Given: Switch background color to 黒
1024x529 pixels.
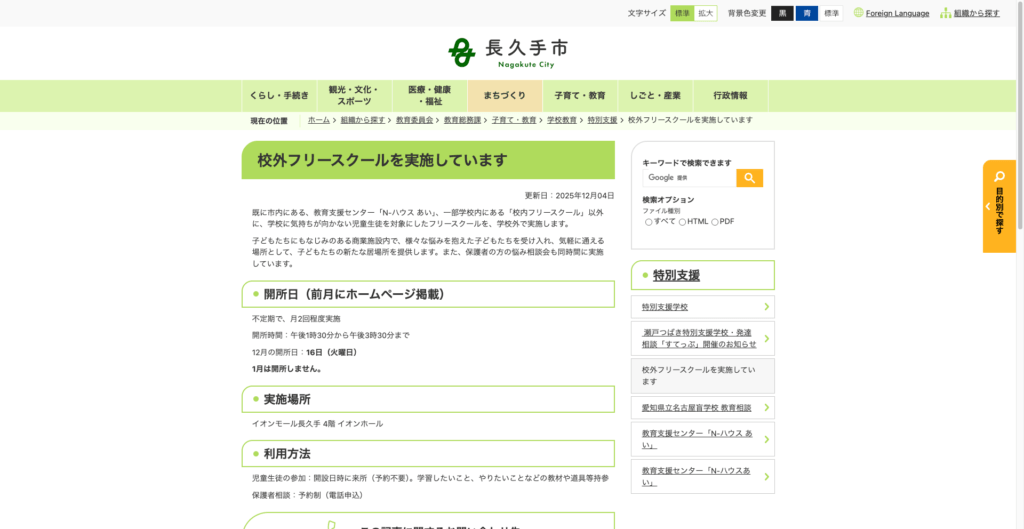Looking at the screenshot, I should click(x=782, y=13).
